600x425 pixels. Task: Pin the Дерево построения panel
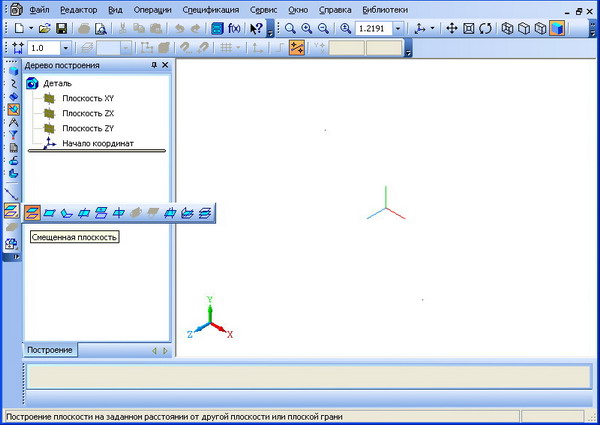[153, 66]
